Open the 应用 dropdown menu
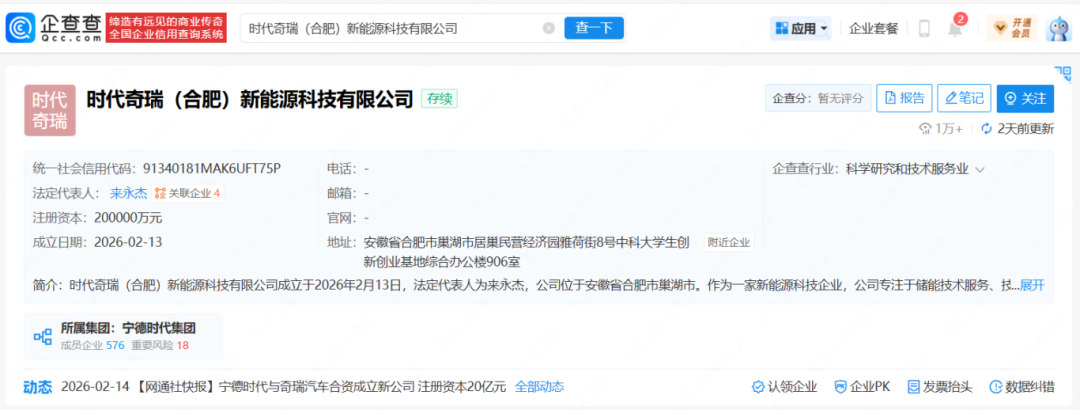 pos(800,28)
